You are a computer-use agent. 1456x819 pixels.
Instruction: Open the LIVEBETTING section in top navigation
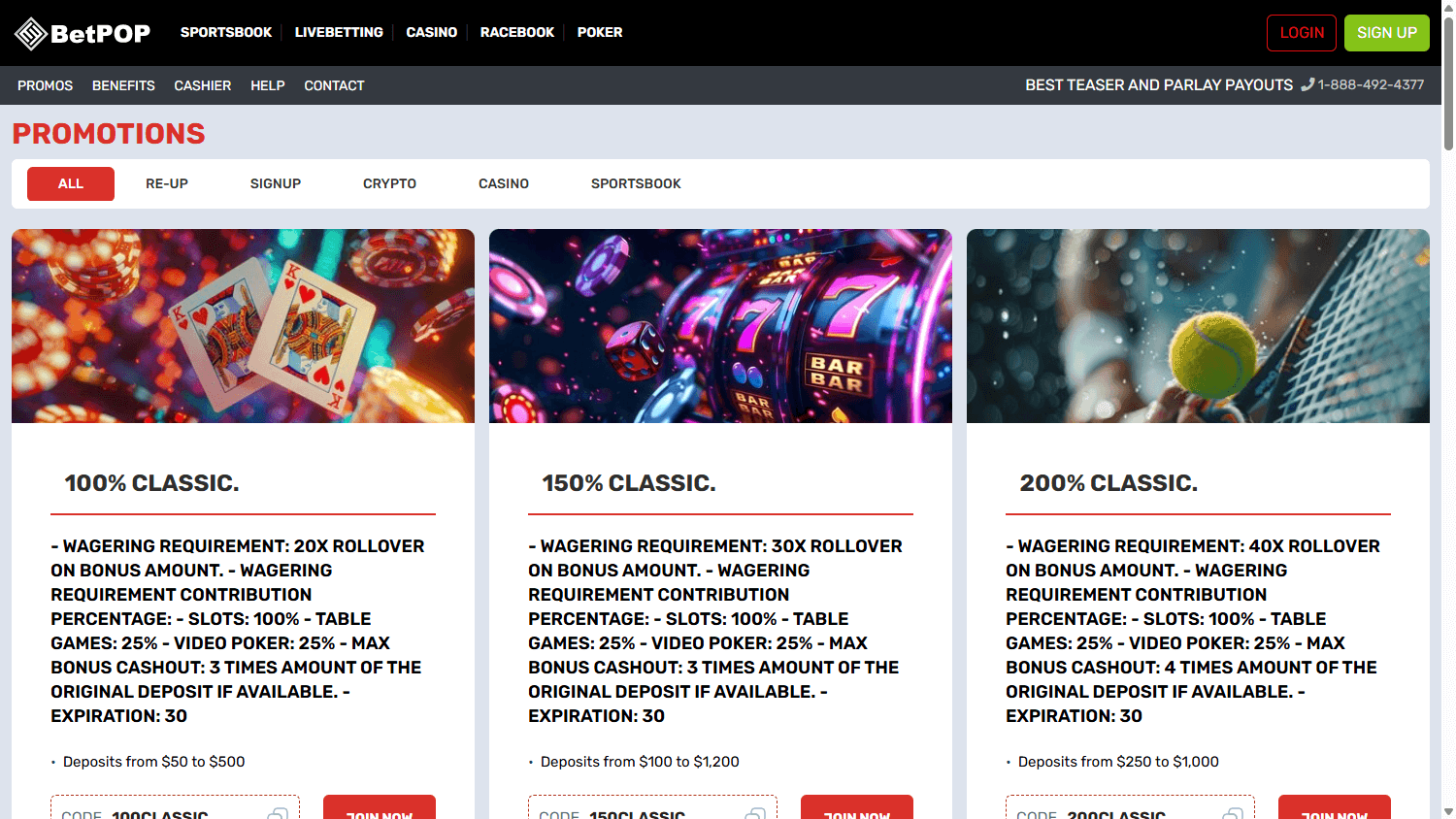(339, 32)
